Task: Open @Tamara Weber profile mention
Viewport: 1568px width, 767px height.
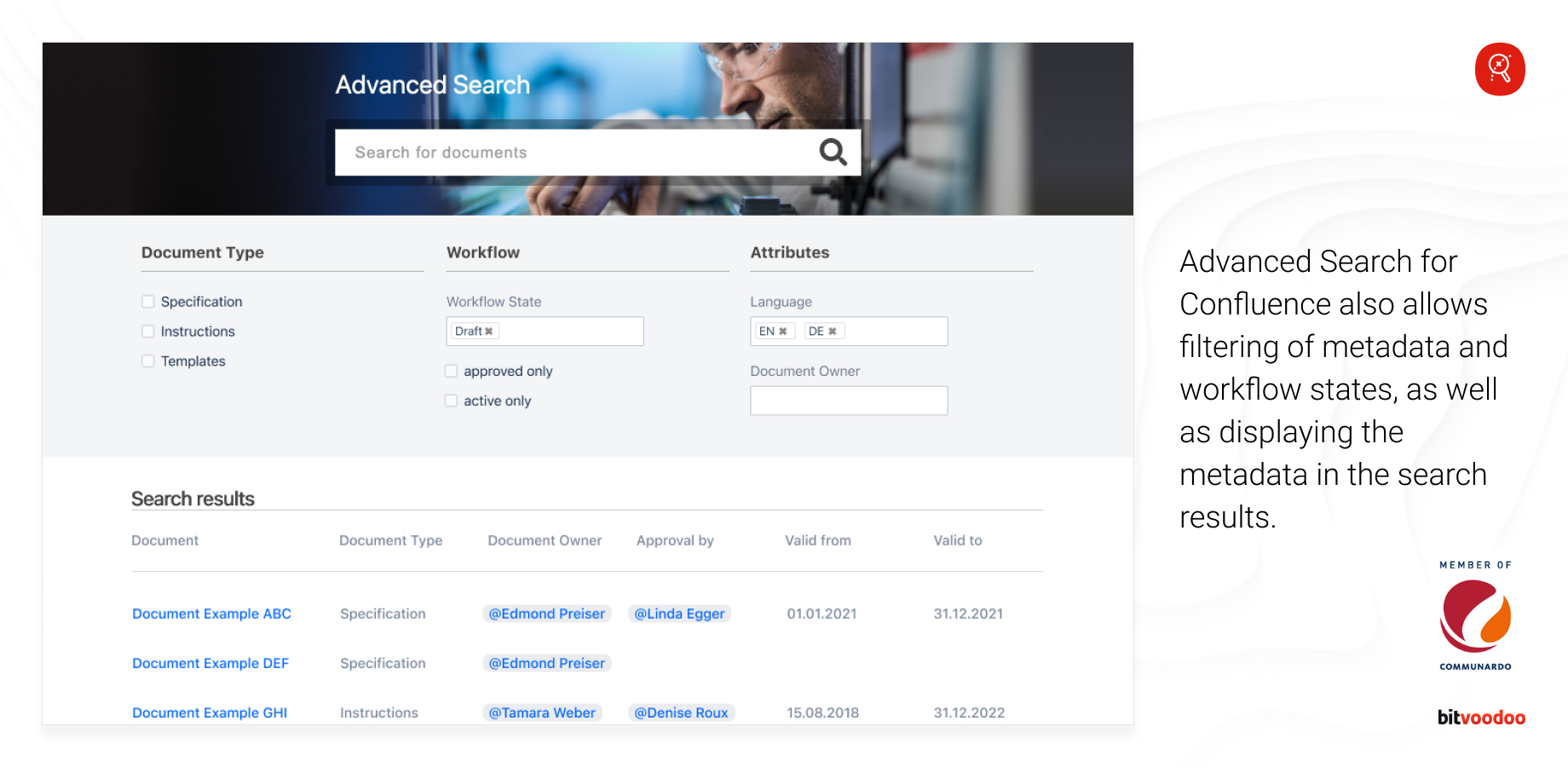Action: [543, 712]
